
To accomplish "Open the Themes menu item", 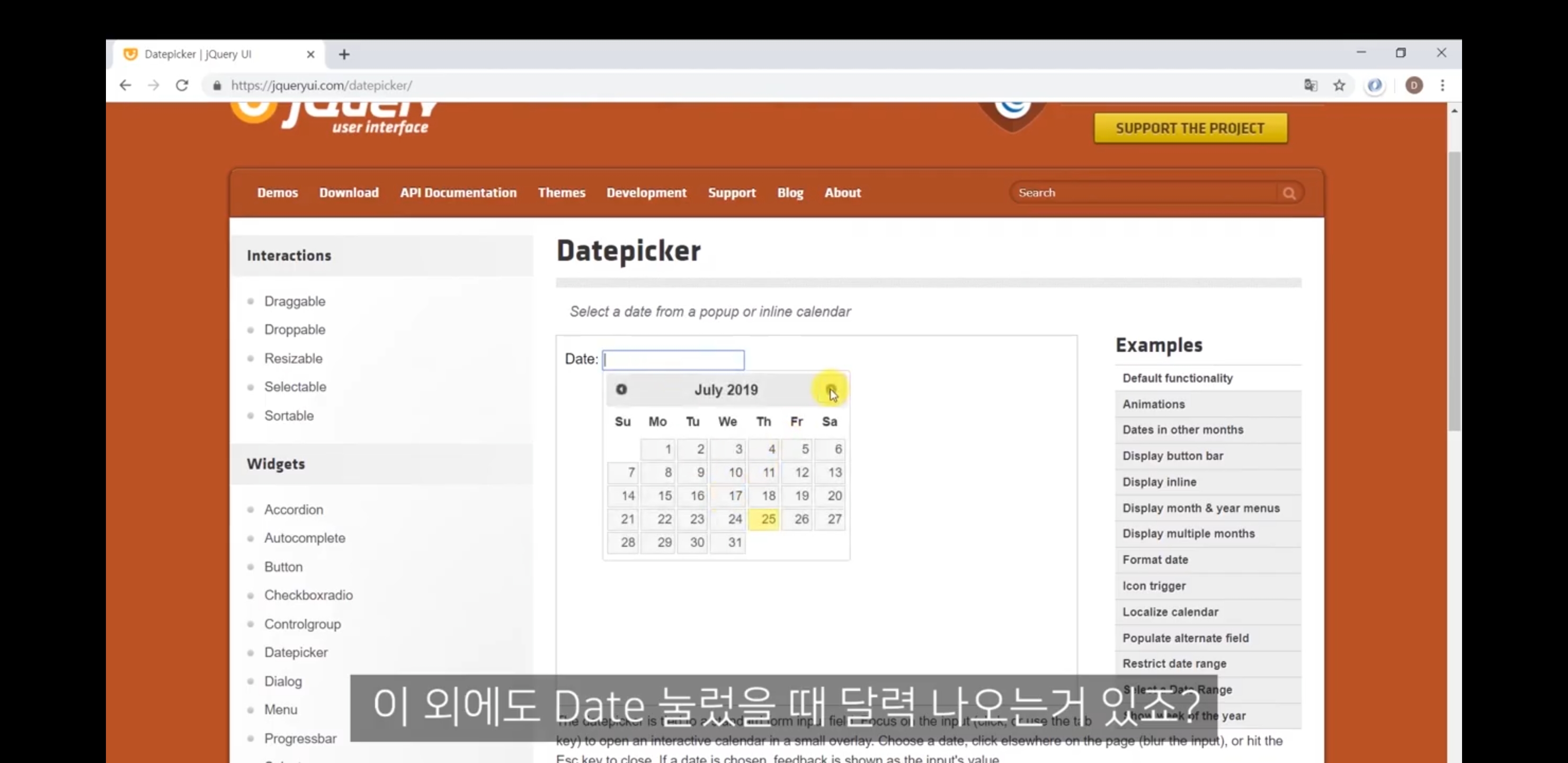I will coord(561,192).
